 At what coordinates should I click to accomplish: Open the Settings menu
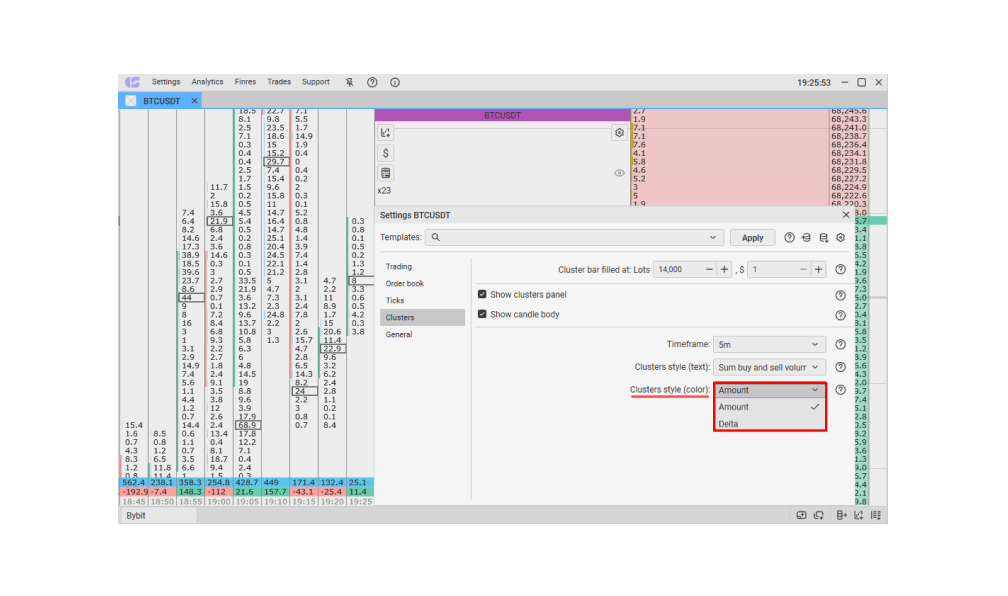166,82
